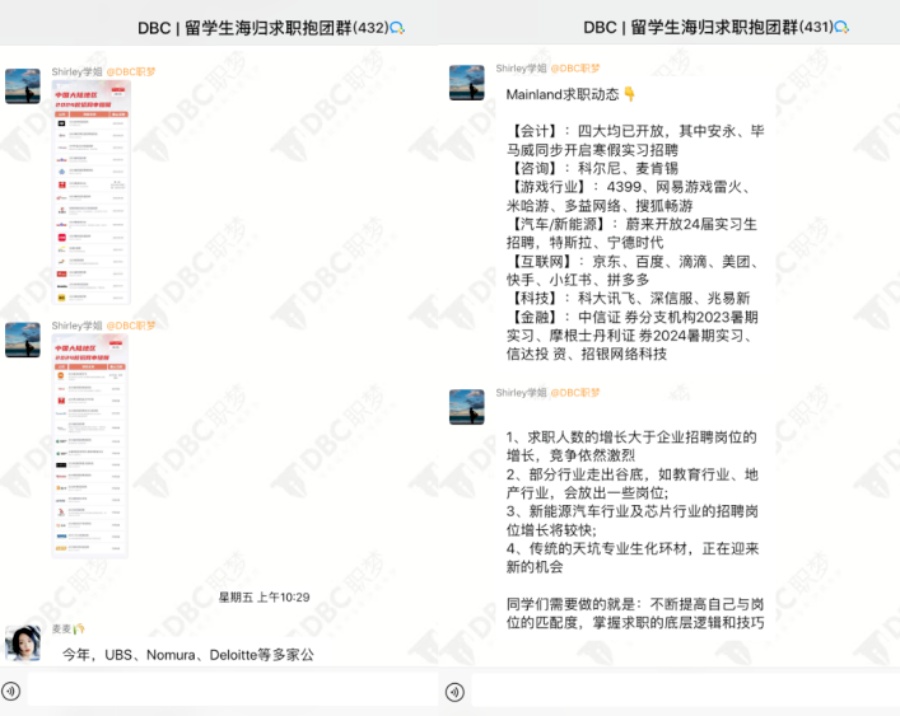Tap point 3 about 新能源汽车行业及芯片行业
This screenshot has width=900, height=716.
[633, 520]
